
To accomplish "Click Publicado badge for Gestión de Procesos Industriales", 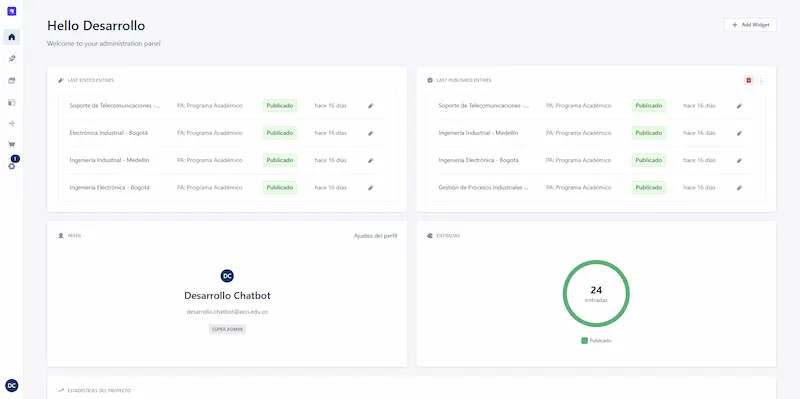I will point(648,187).
